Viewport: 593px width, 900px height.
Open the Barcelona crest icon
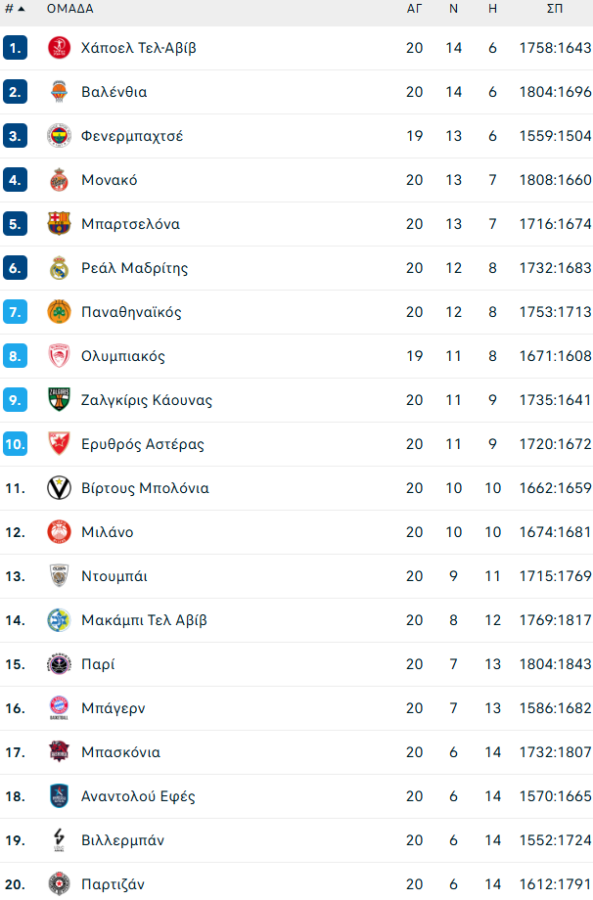pos(57,223)
